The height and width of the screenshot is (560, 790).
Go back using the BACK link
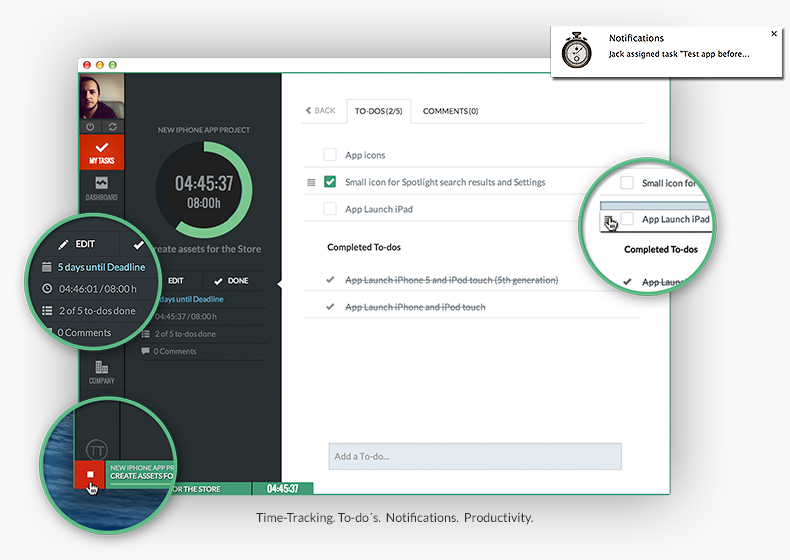click(320, 110)
